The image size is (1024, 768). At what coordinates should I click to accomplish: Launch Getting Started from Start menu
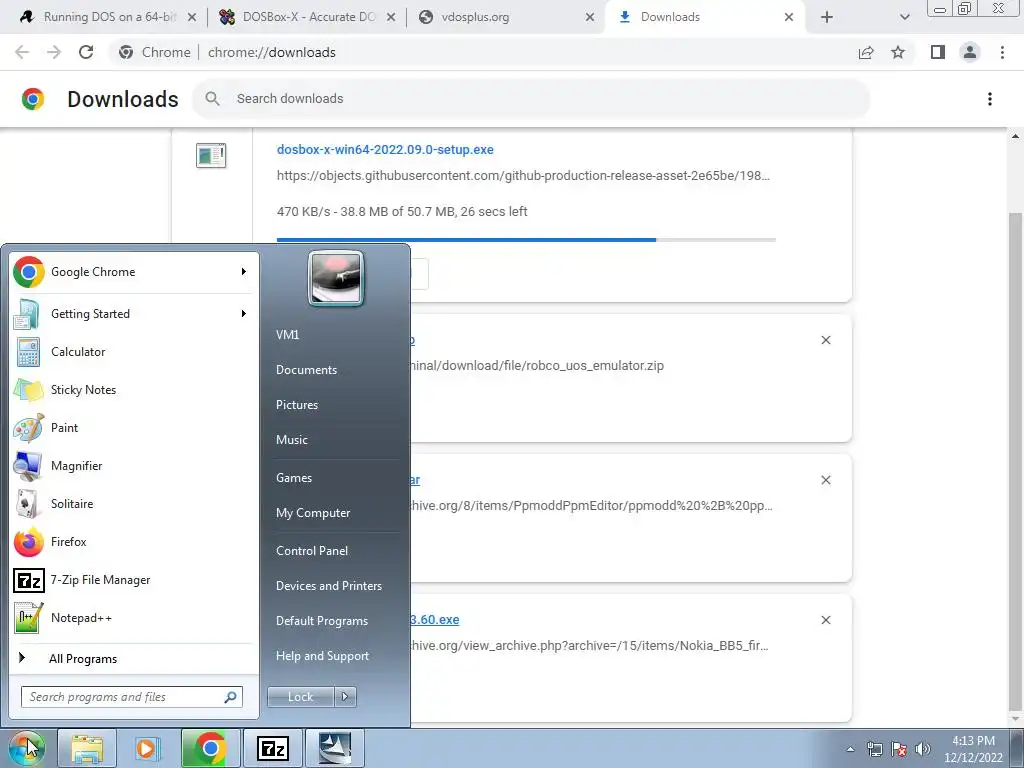[134, 314]
